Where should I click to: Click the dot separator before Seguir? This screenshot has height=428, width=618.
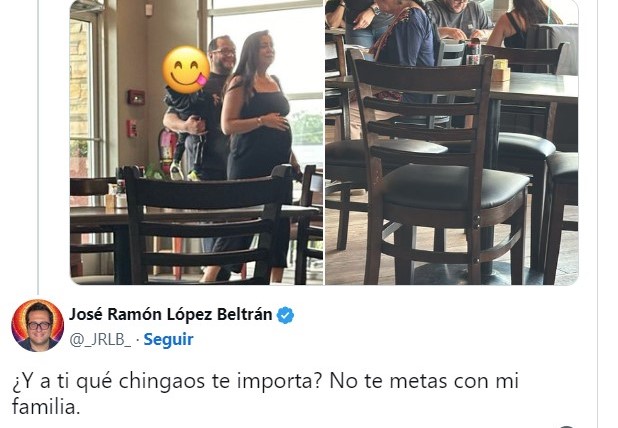pos(138,340)
